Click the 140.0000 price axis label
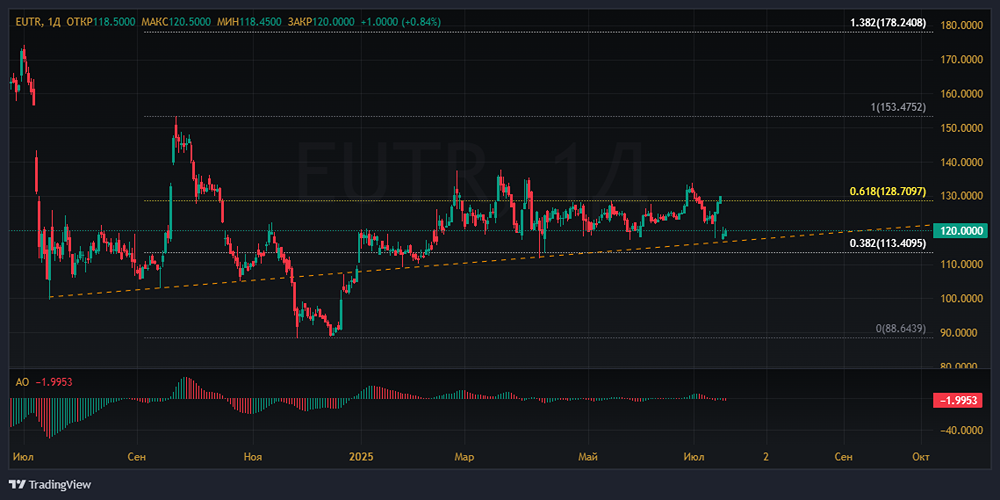This screenshot has height=500, width=1000. 959,162
